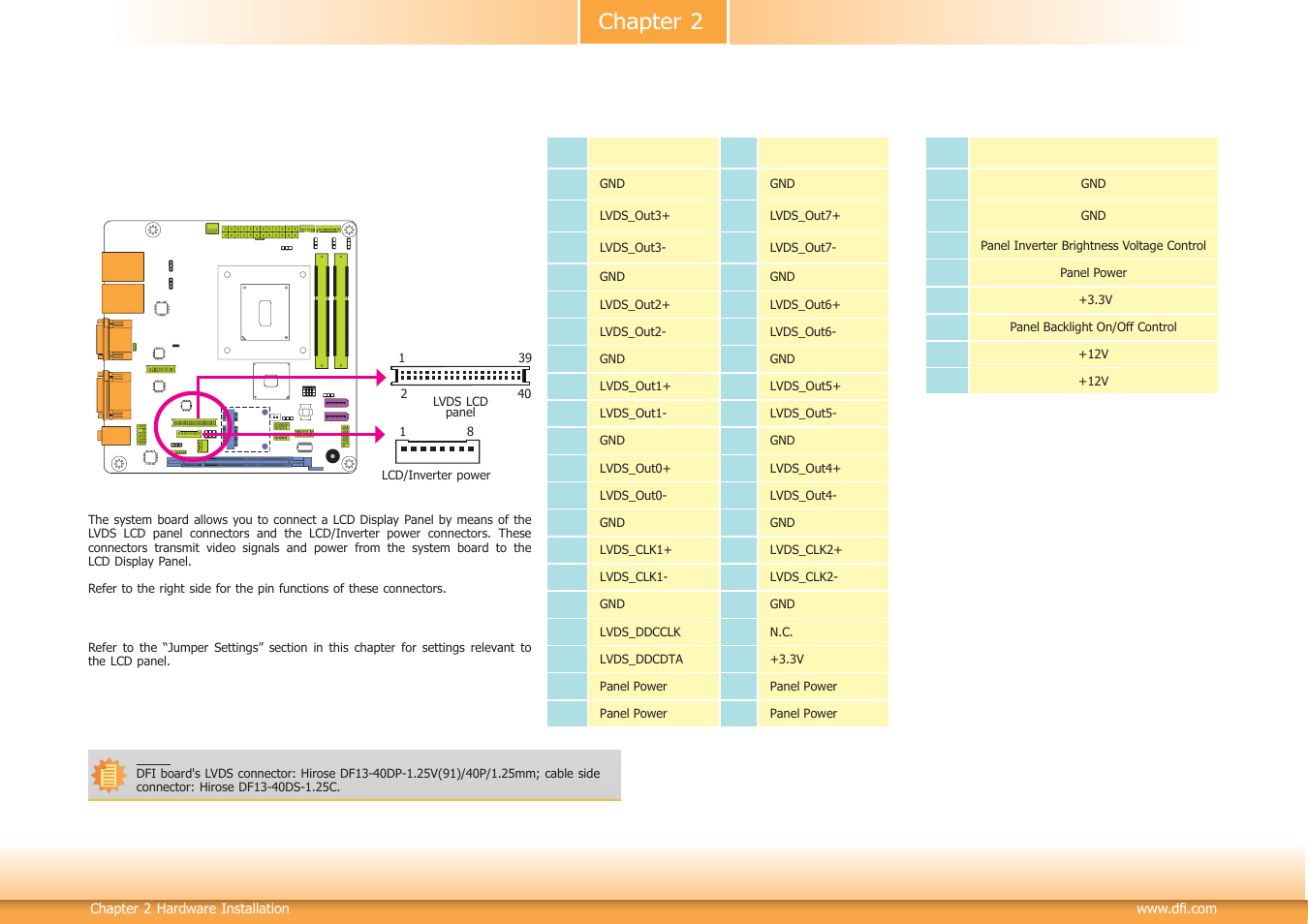The height and width of the screenshot is (924, 1308).
Task: Click the Chapter 2 header tab
Action: pyautogui.click(x=653, y=21)
